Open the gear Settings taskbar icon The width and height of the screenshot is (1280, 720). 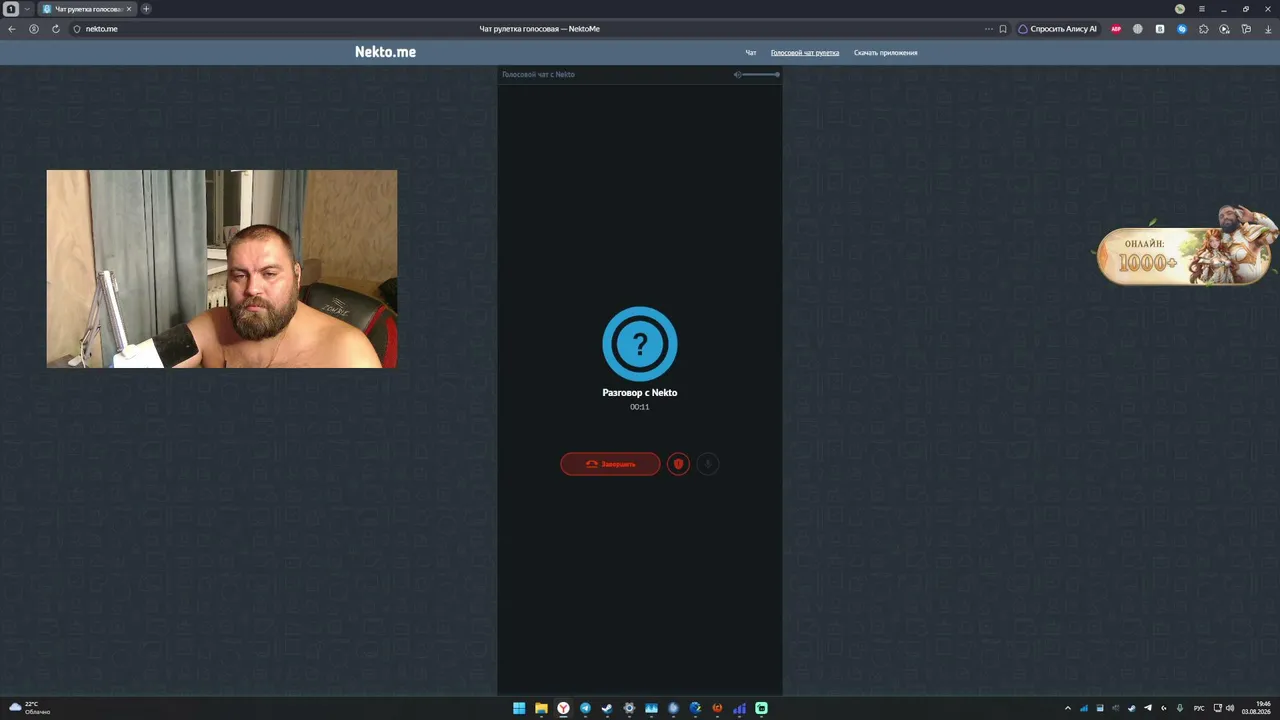(x=629, y=708)
